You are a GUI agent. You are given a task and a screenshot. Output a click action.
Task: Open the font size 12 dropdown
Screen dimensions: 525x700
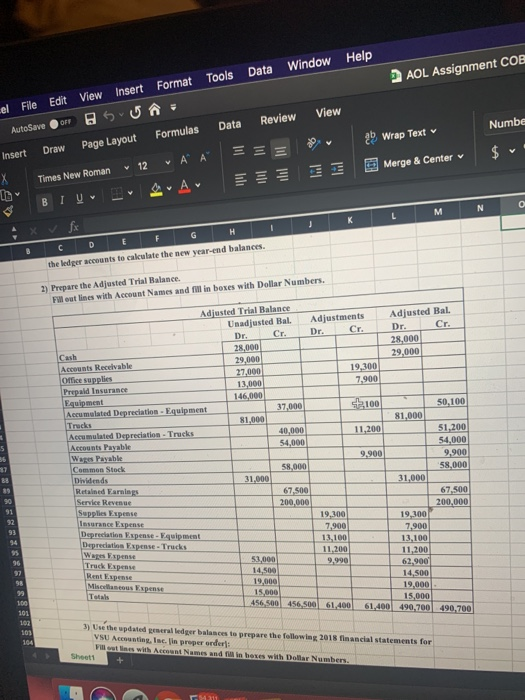(x=168, y=162)
